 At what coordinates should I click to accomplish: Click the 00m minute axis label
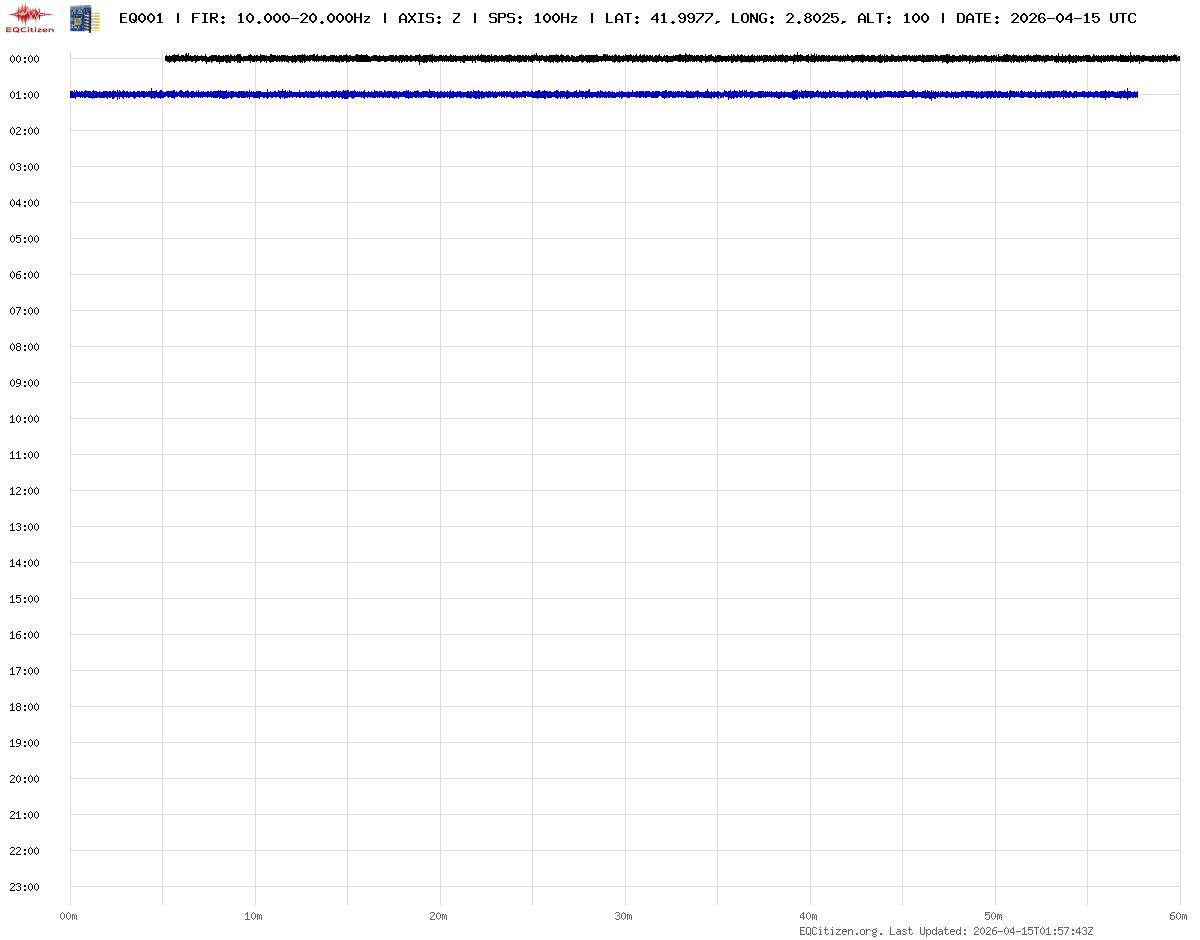click(69, 916)
